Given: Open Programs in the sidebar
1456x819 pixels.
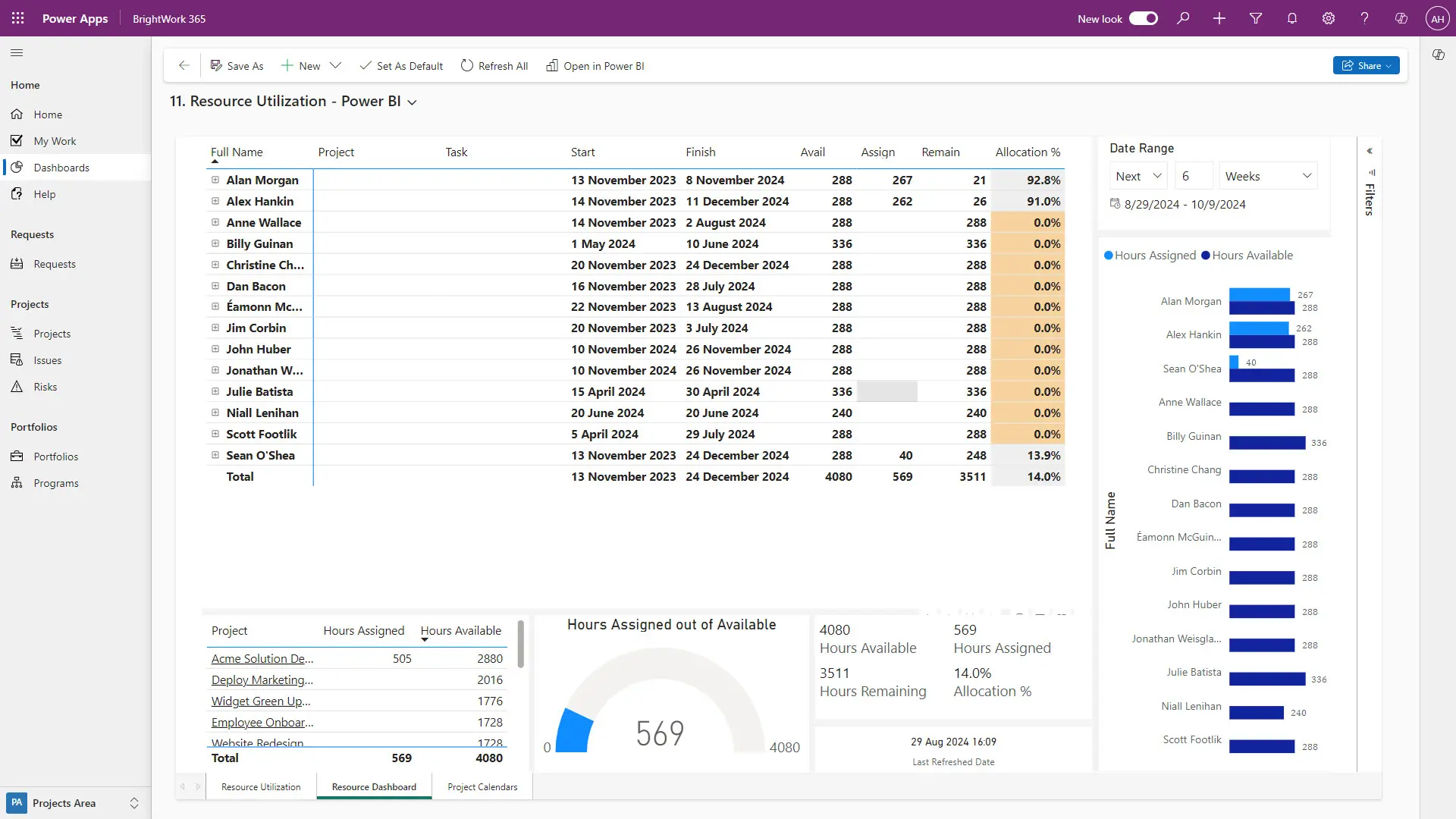Looking at the screenshot, I should click(x=57, y=482).
